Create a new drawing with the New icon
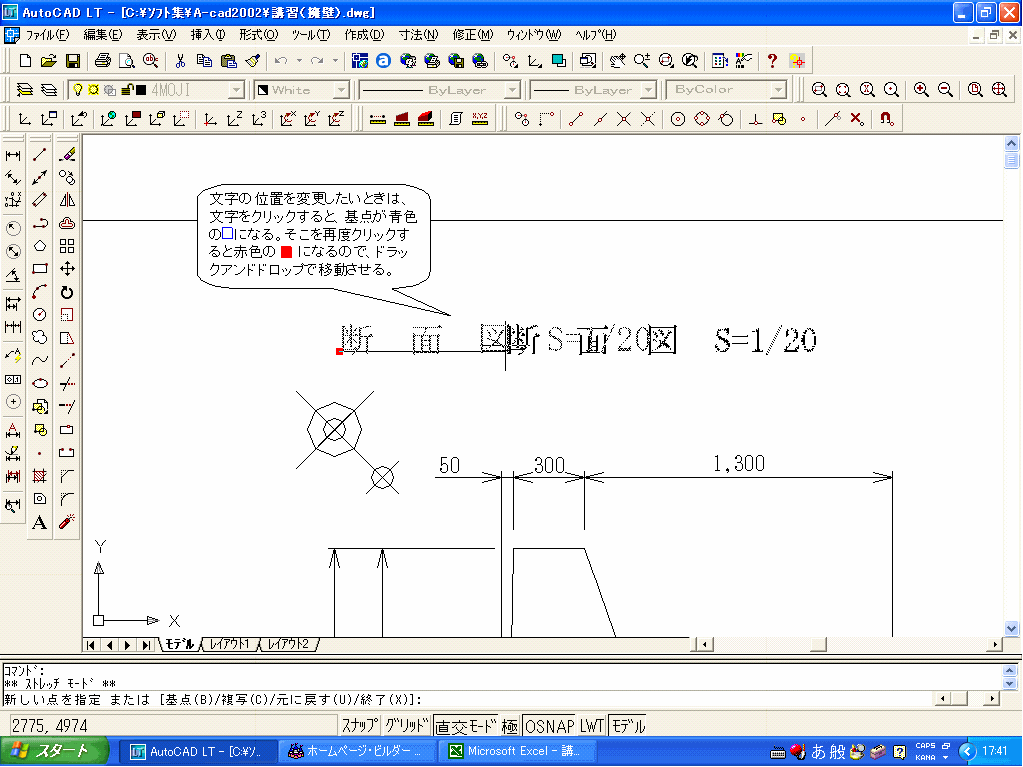 pyautogui.click(x=25, y=61)
